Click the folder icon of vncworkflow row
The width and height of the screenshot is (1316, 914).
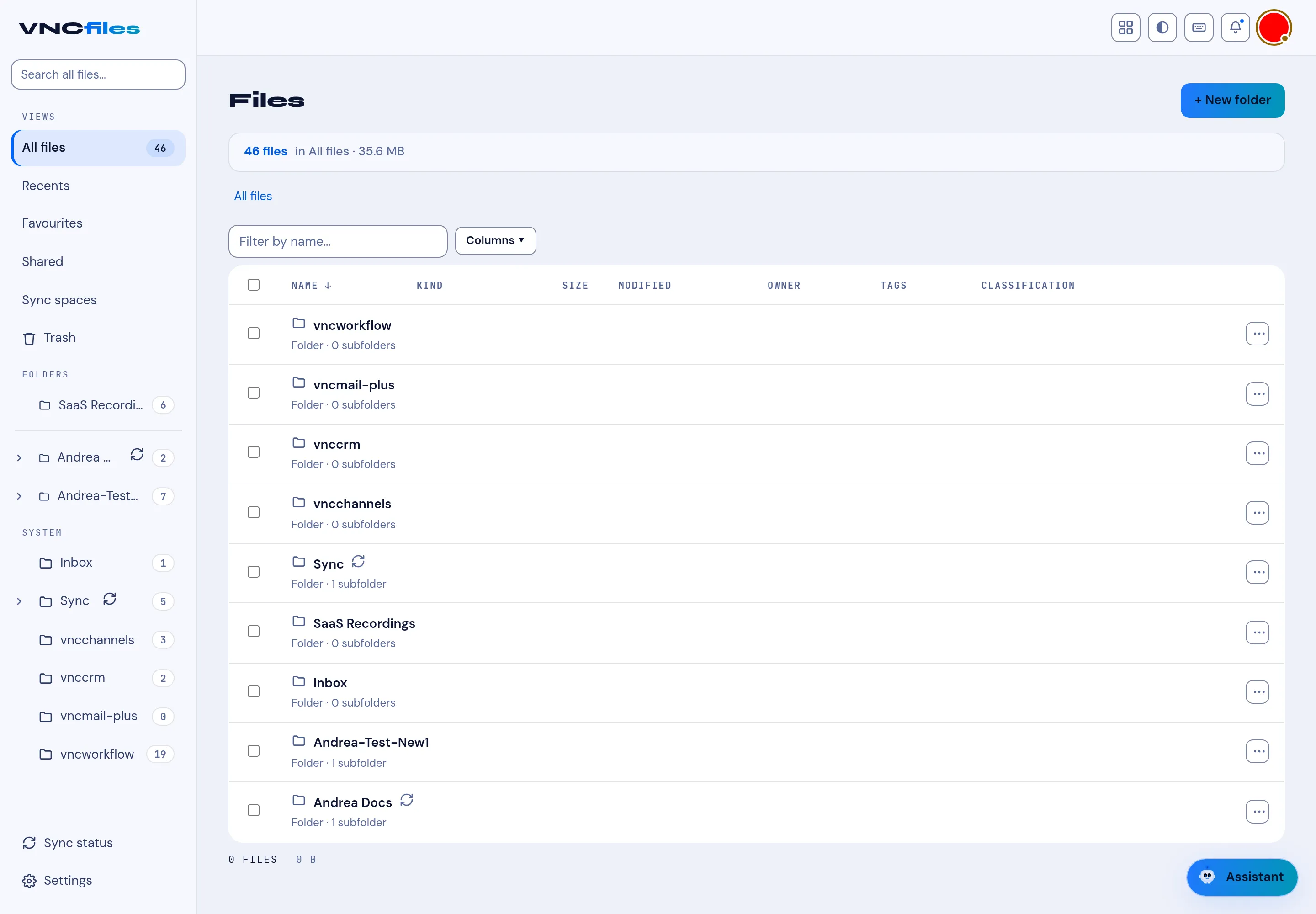tap(298, 323)
